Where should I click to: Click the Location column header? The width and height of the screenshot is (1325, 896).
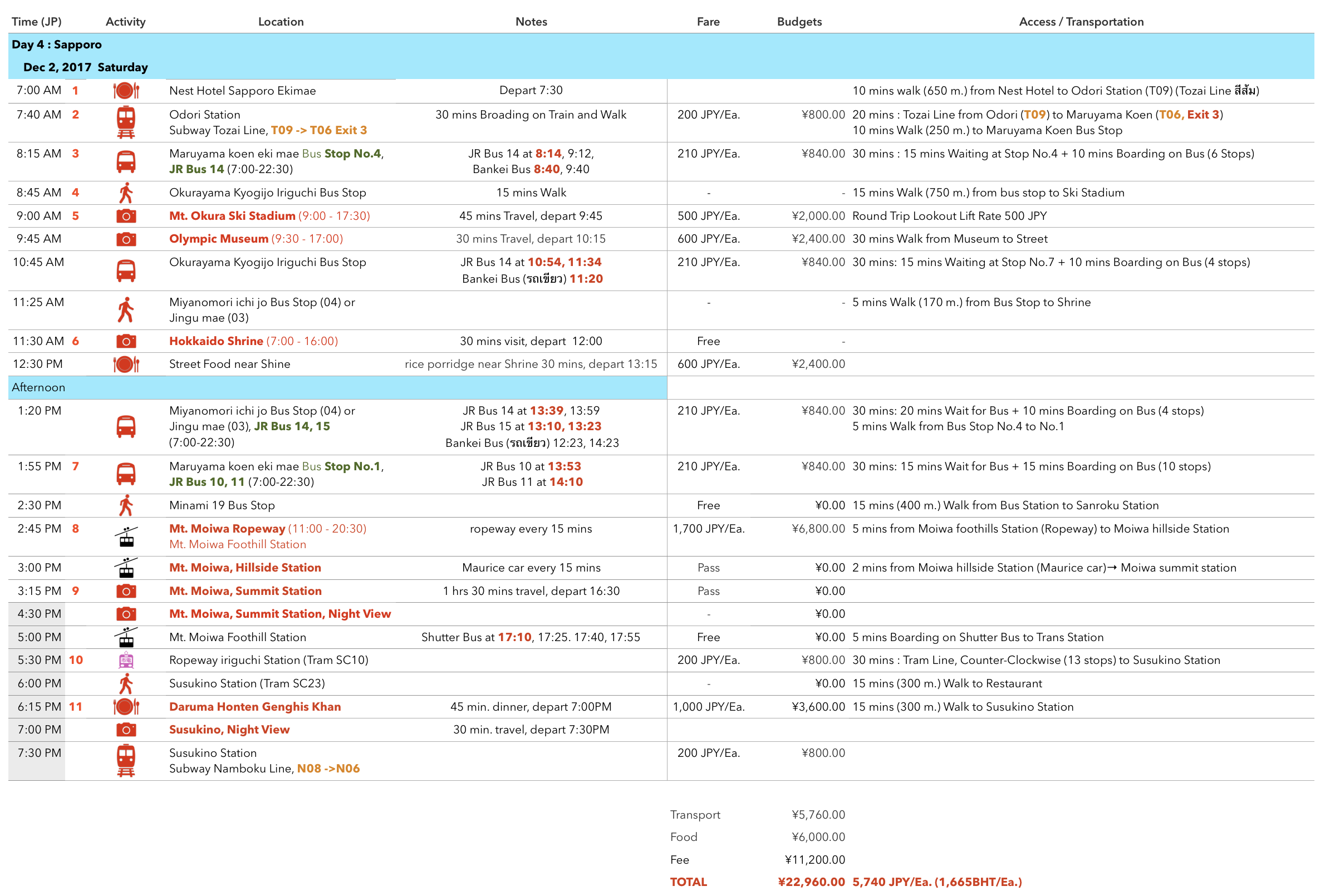[281, 22]
